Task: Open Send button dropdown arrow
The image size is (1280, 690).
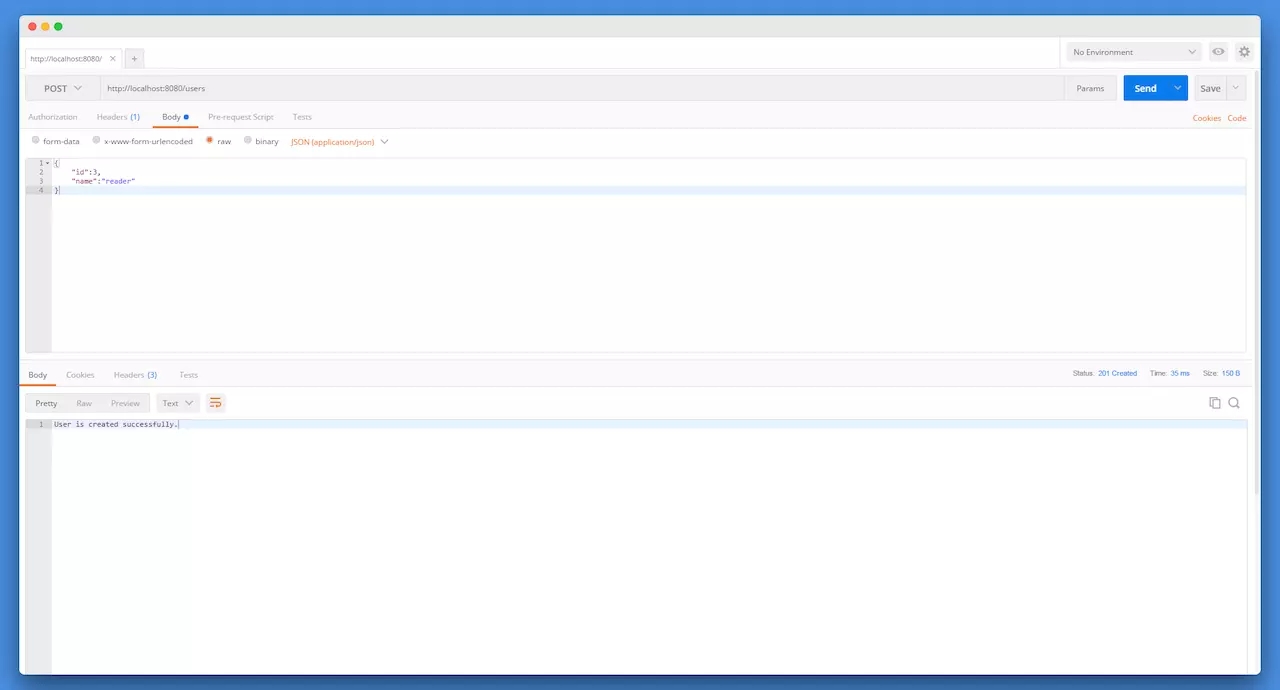Action: pyautogui.click(x=1178, y=88)
